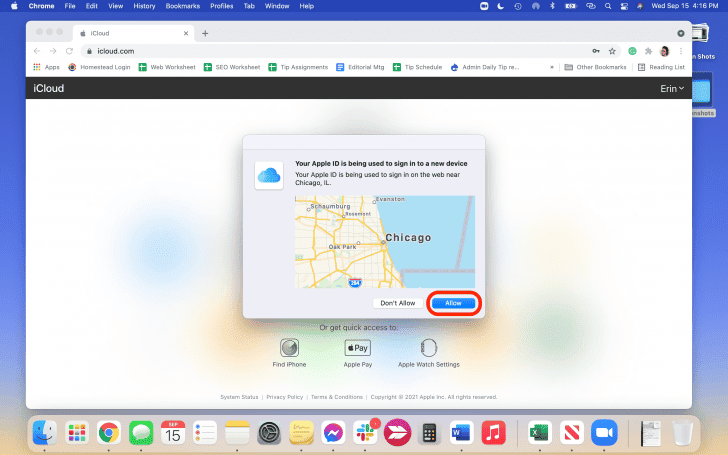Open the Privacy Policy link

coord(285,397)
